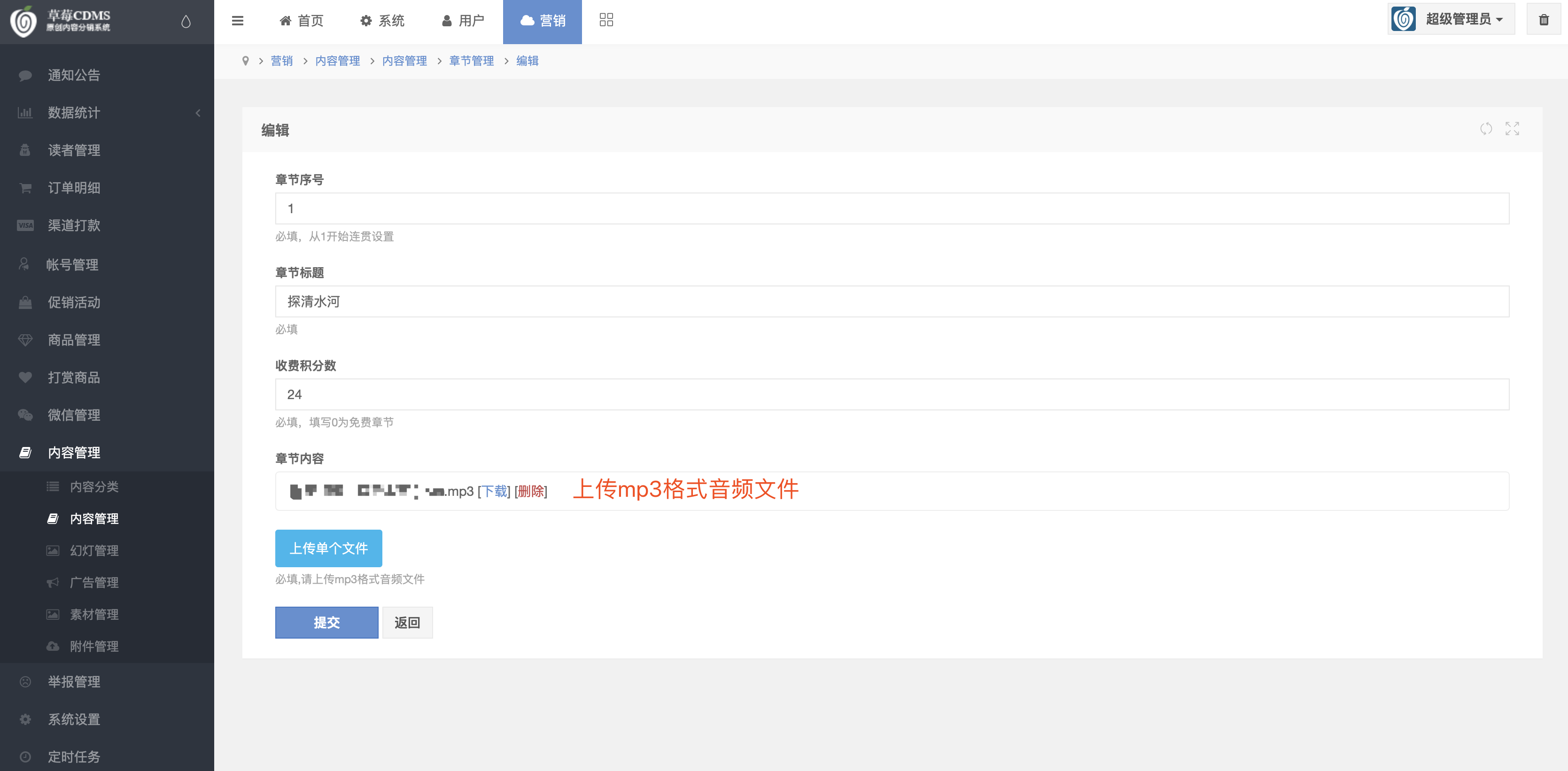Click the 编辑 breadcrumb link
This screenshot has width=1568, height=771.
click(528, 61)
